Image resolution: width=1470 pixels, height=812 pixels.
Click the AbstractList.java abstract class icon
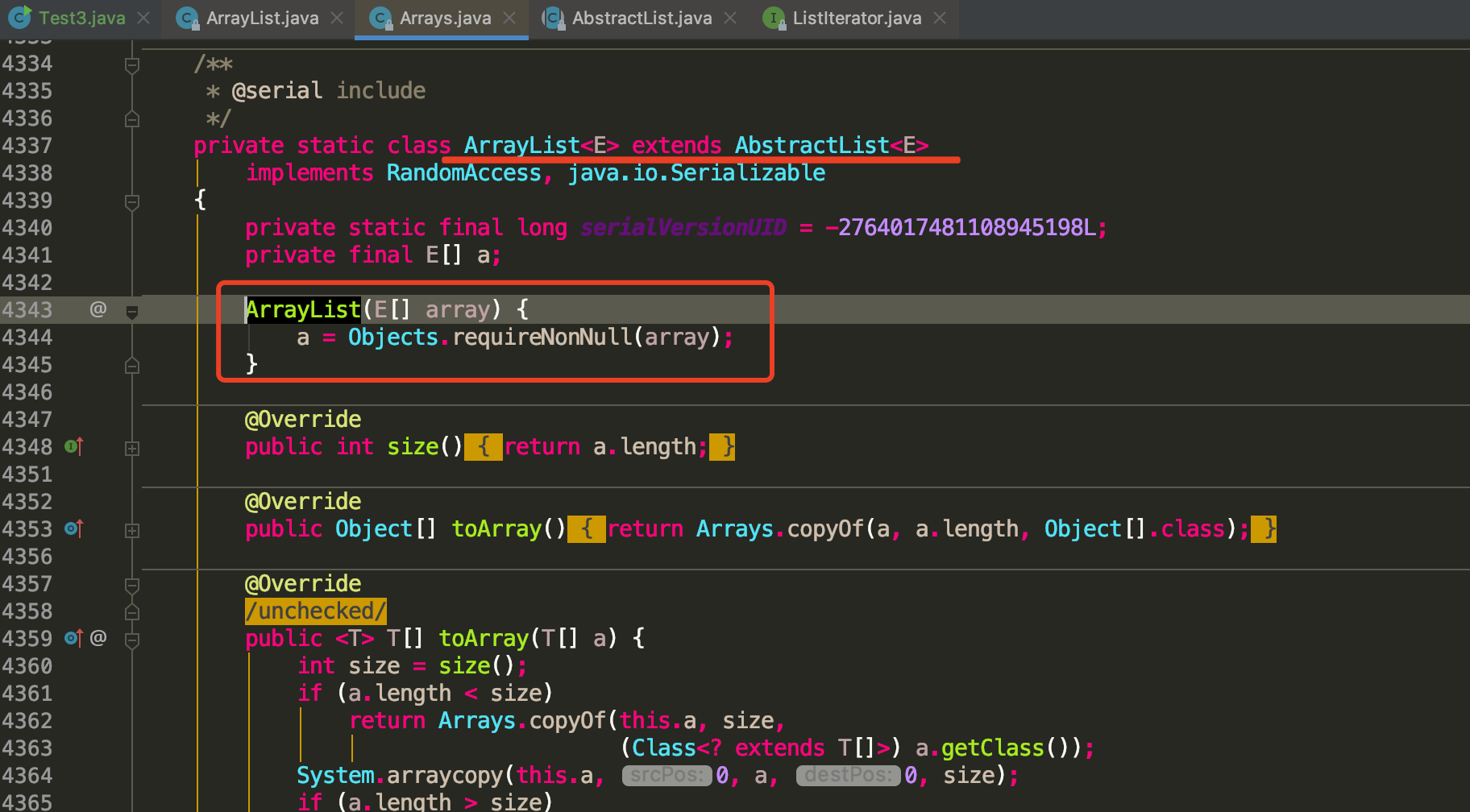coord(553,18)
